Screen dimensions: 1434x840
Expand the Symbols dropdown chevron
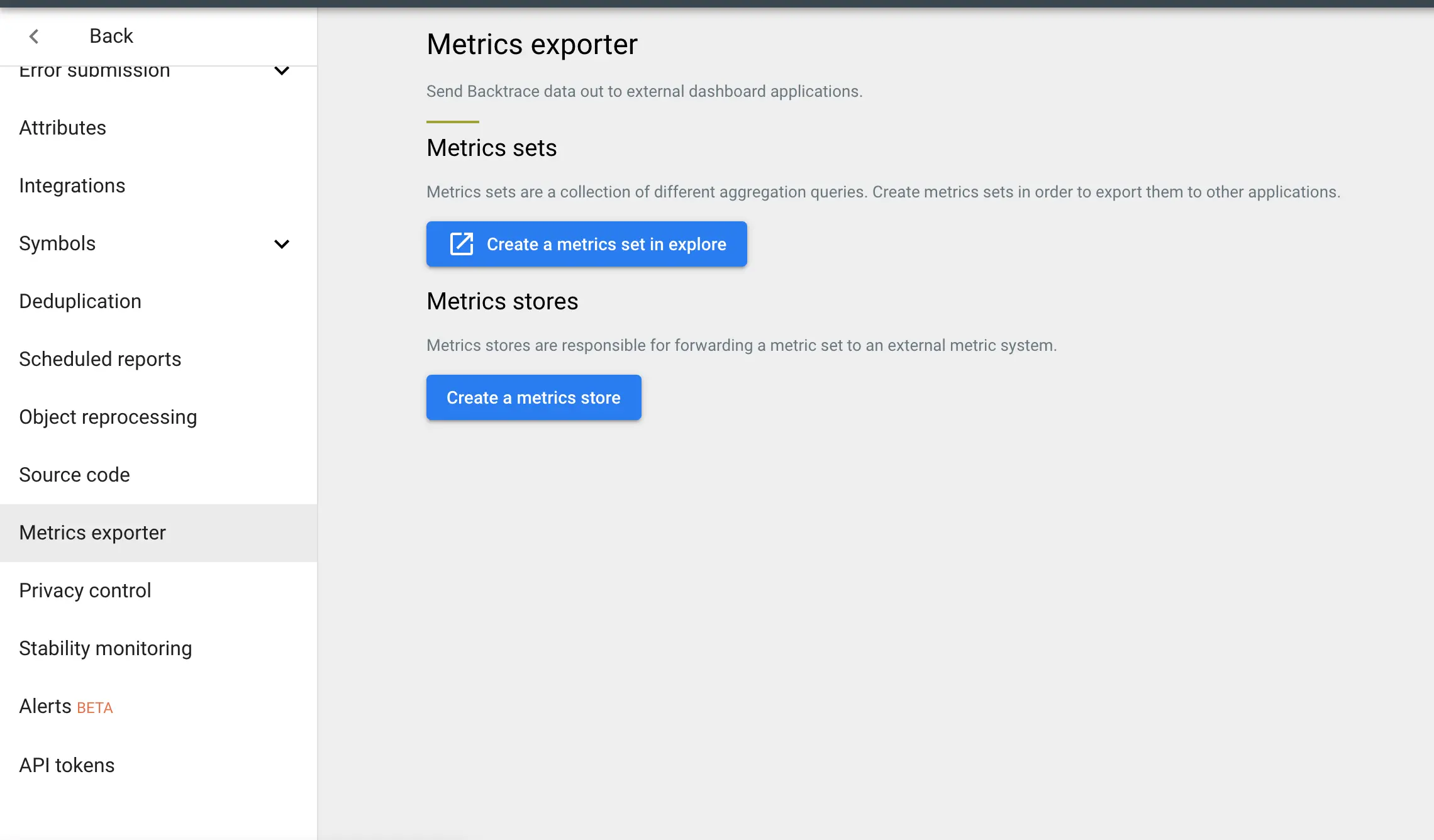282,244
